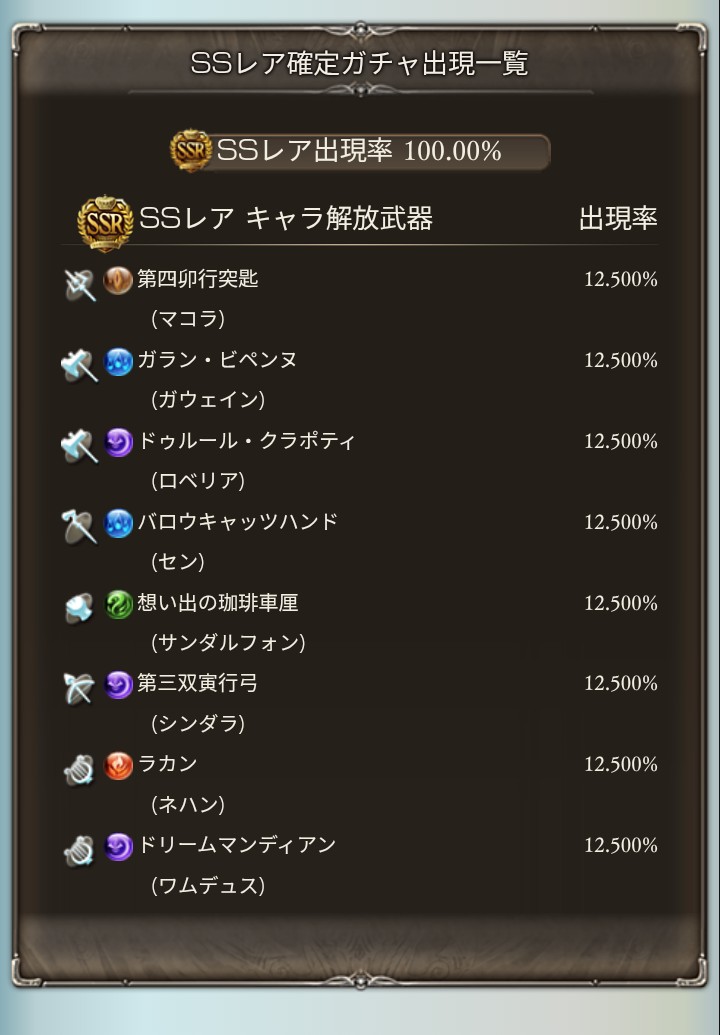Open the 想い出の珈琲車厘 entry
The height and width of the screenshot is (1035, 720).
(x=218, y=602)
